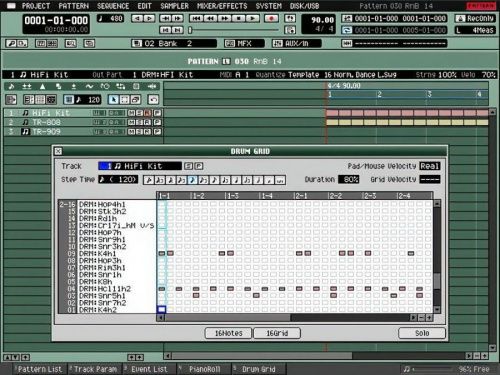Image resolution: width=500 pixels, height=375 pixels.
Task: Open the Drum Grid Track selector
Action: tap(140, 166)
